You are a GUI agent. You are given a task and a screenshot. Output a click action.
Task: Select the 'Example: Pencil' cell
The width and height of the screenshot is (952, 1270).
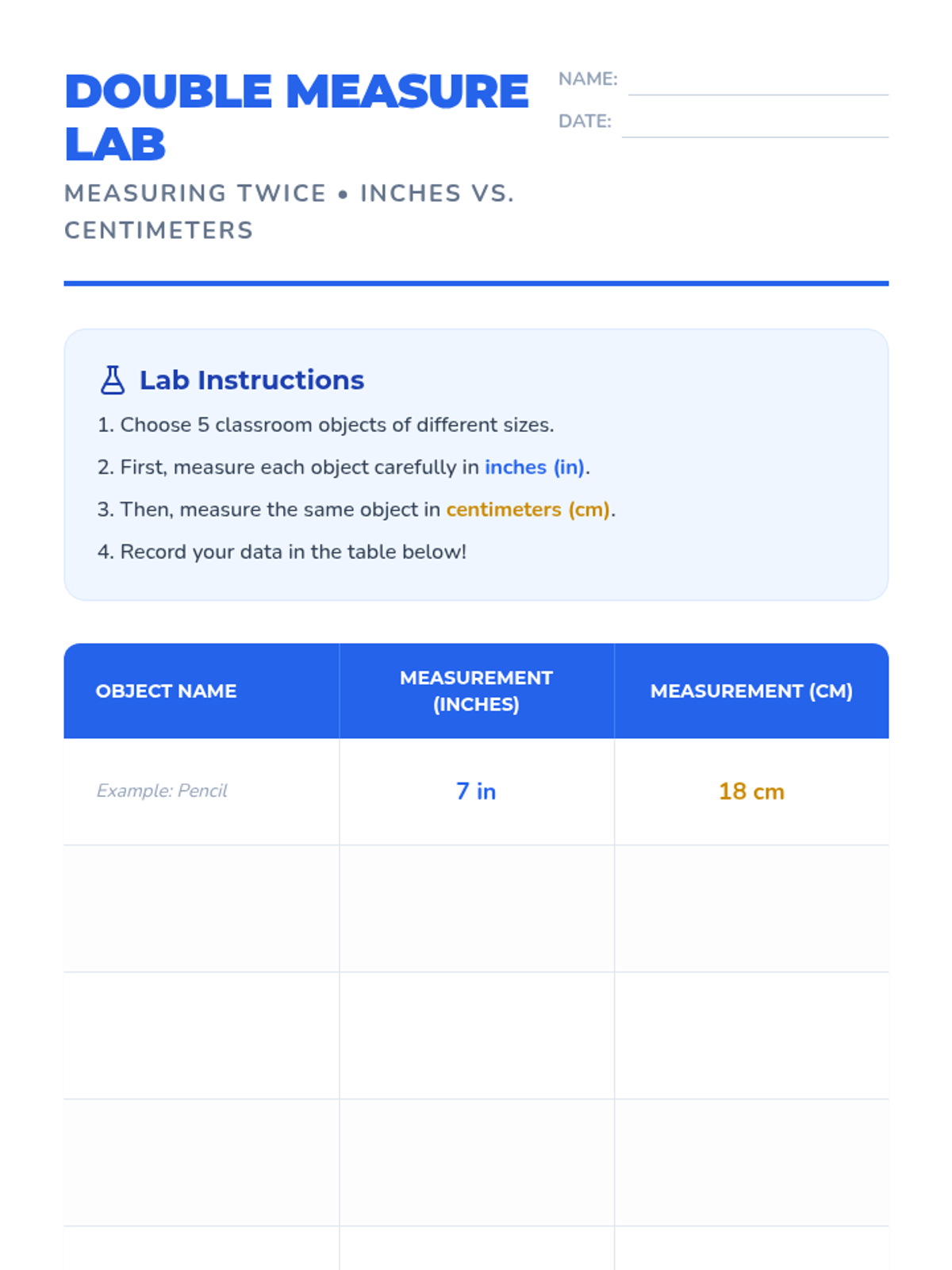click(202, 791)
